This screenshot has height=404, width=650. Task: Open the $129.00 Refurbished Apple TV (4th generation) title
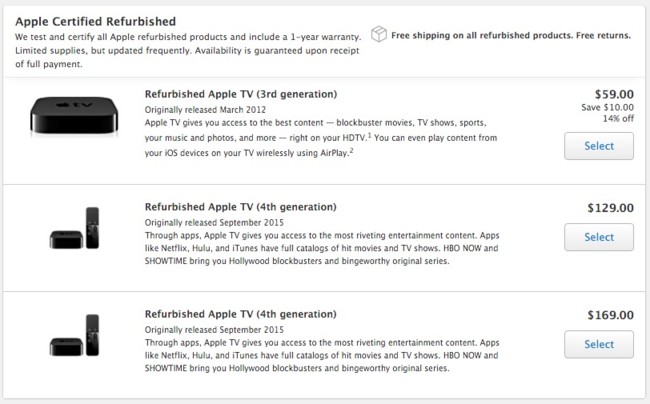240,207
